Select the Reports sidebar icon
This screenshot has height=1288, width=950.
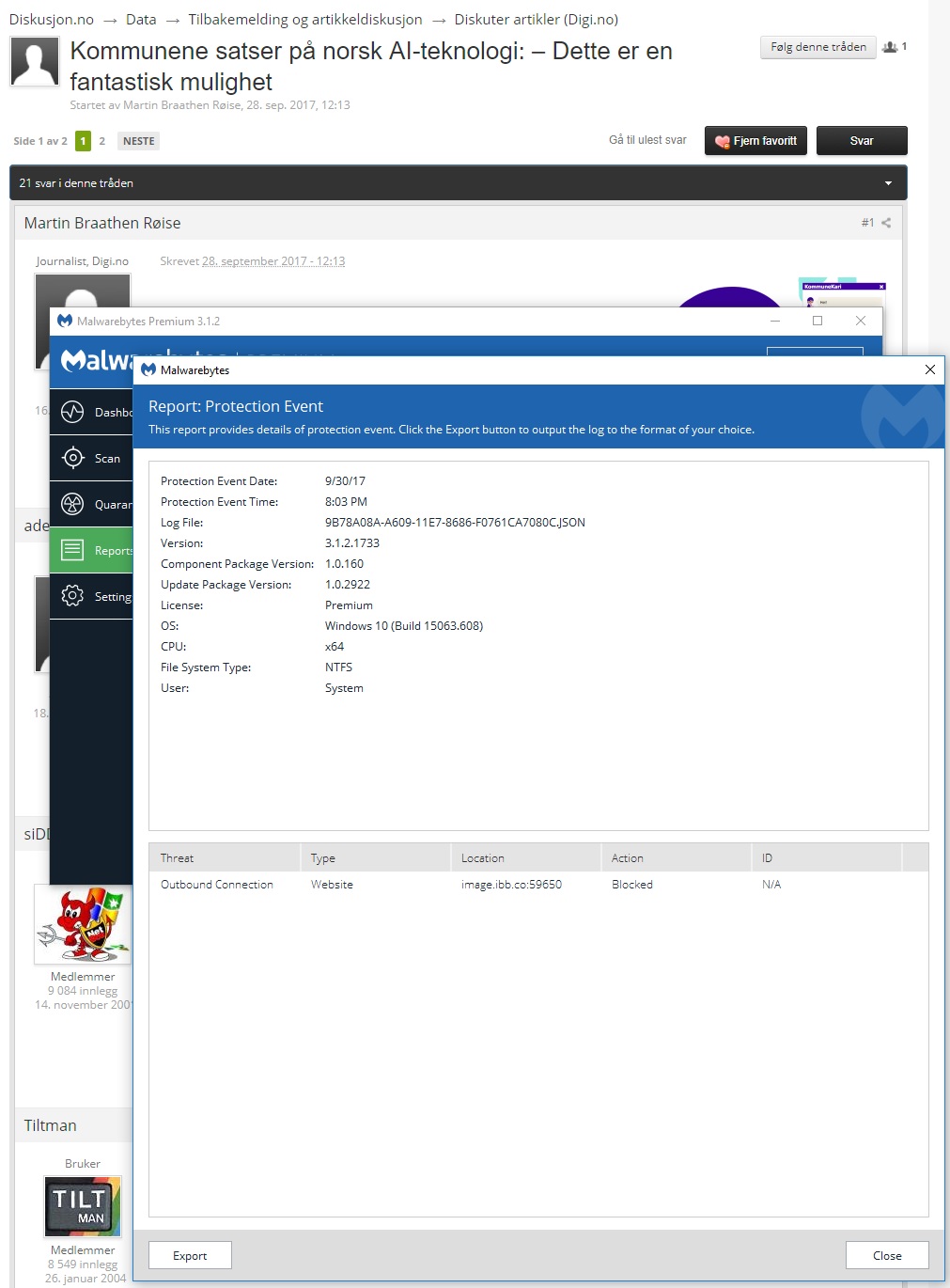pos(72,550)
